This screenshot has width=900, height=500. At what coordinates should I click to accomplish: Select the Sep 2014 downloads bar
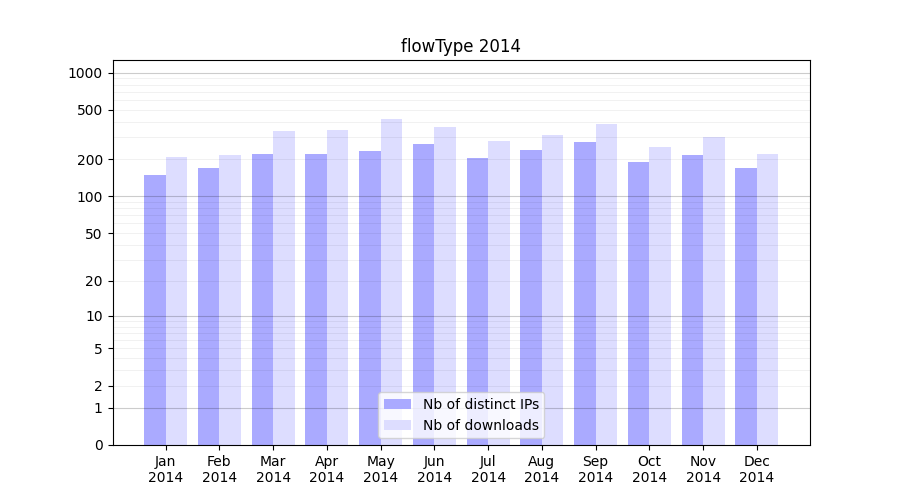(x=606, y=285)
